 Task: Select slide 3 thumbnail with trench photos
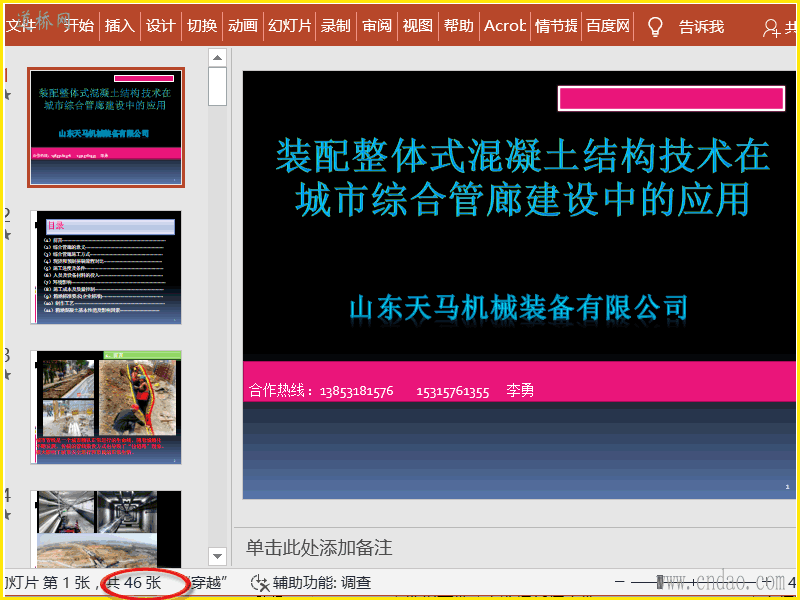(106, 407)
